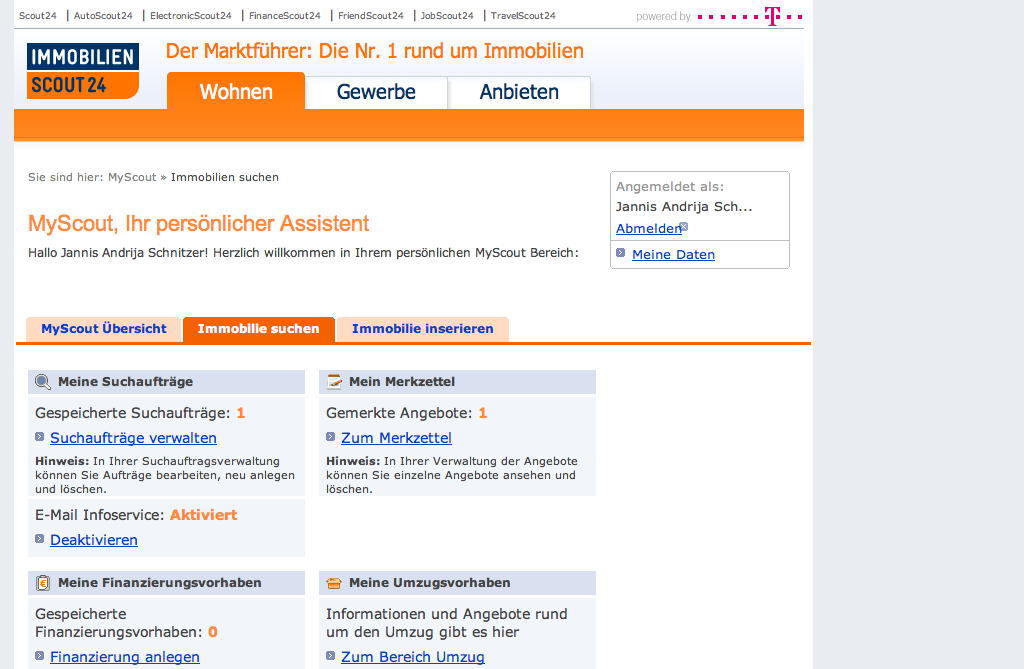1024x669 pixels.
Task: Open the AutoScout24 link
Action: [103, 16]
